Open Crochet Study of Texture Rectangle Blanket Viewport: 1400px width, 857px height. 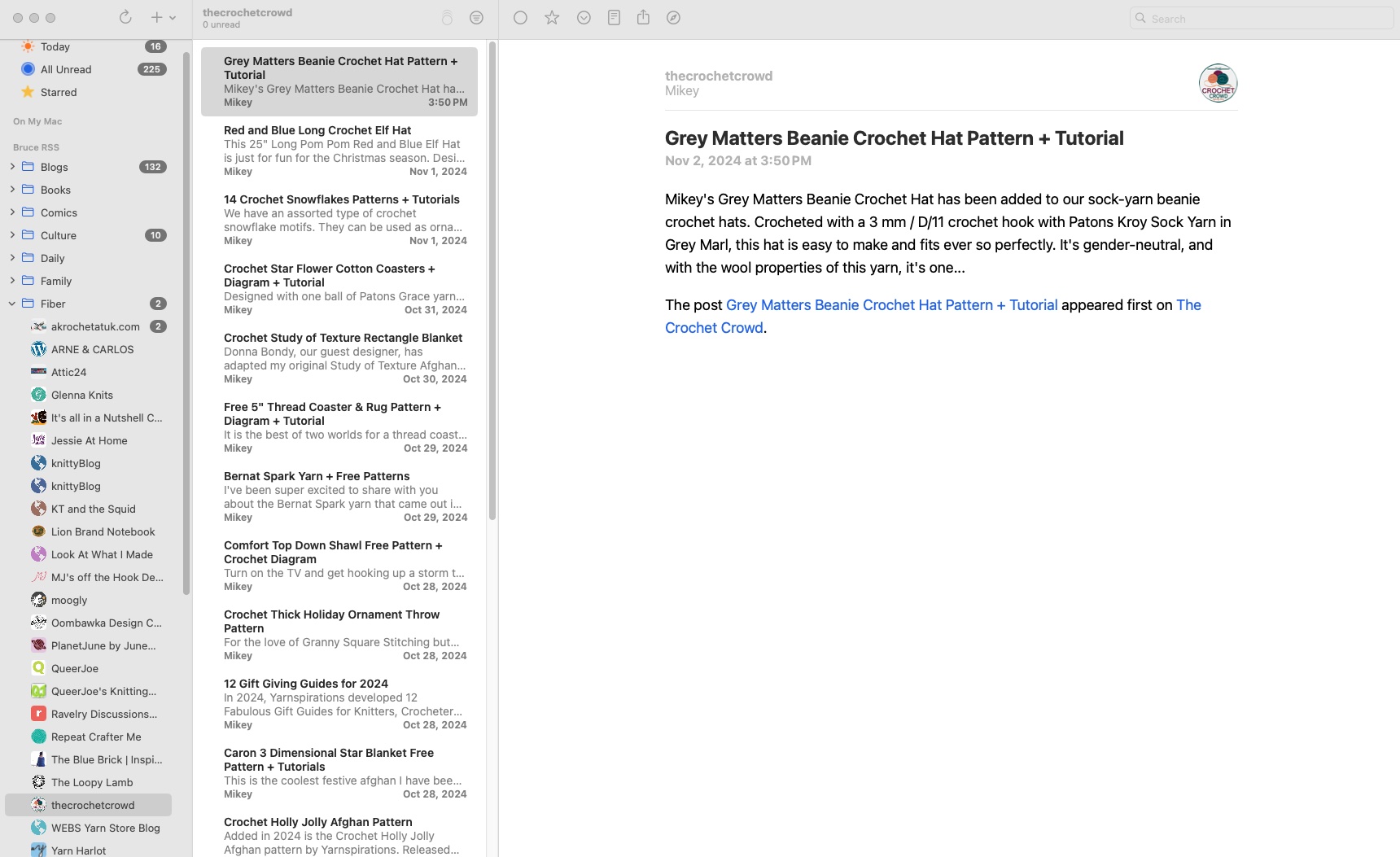339,358
